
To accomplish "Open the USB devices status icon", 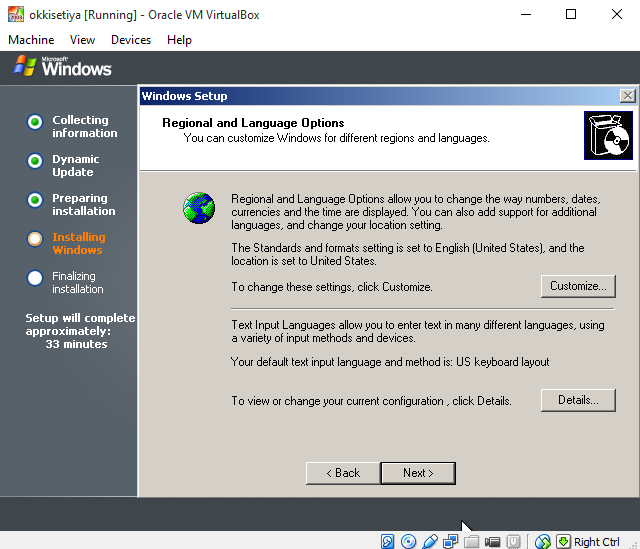I will [x=429, y=542].
